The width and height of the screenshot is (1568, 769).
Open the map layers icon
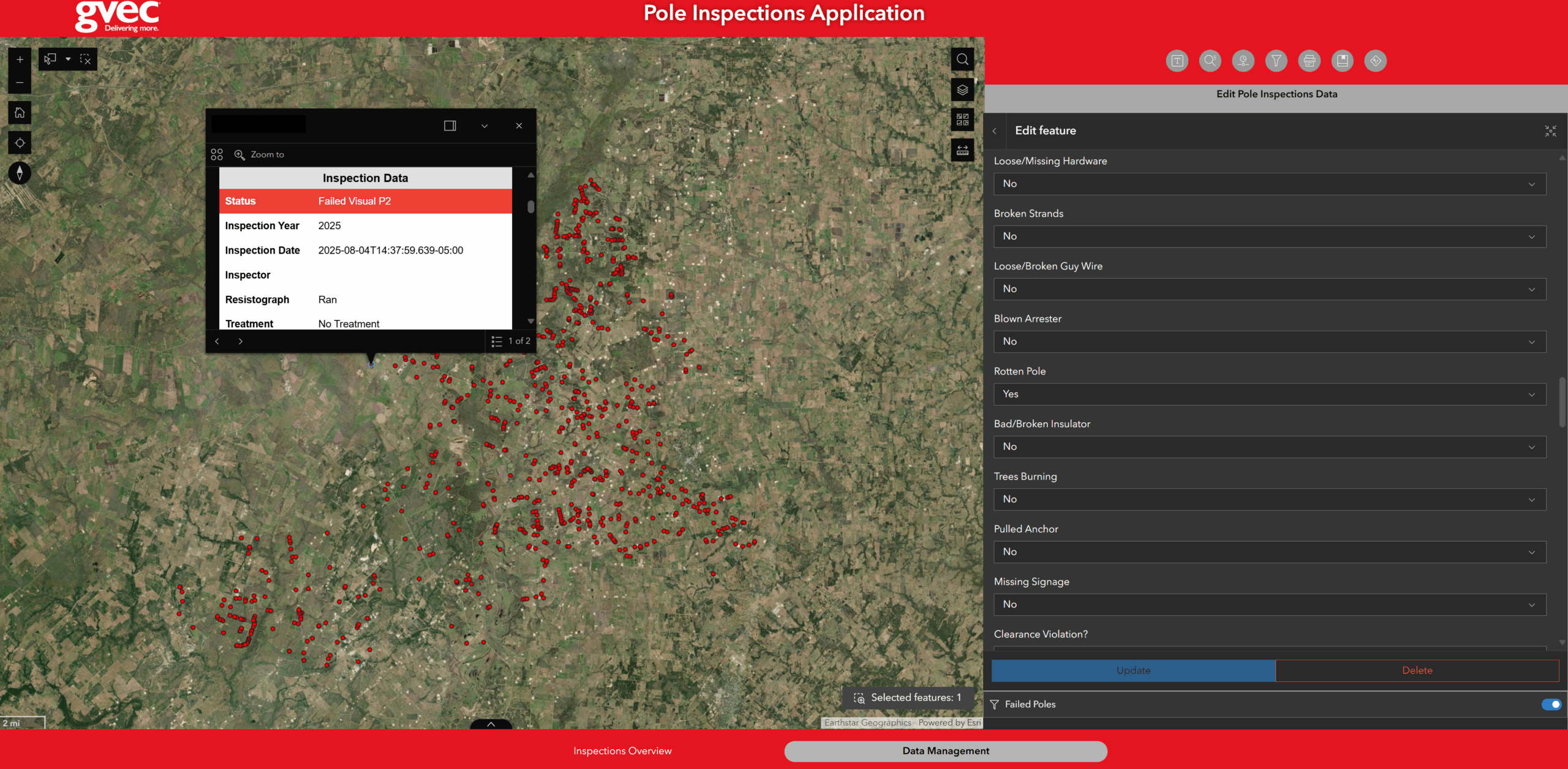[962, 90]
